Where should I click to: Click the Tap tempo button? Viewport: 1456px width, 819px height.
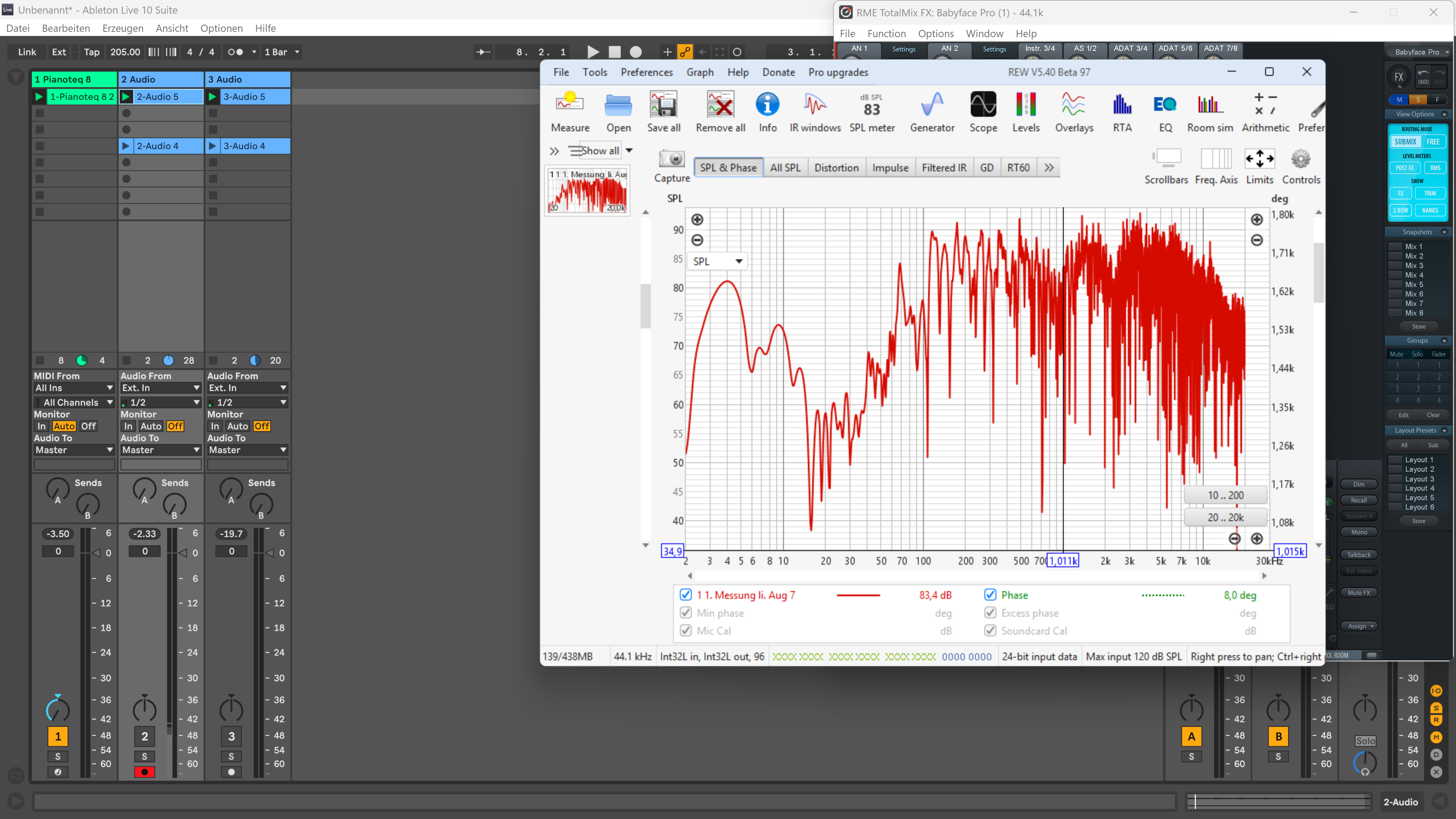(91, 52)
